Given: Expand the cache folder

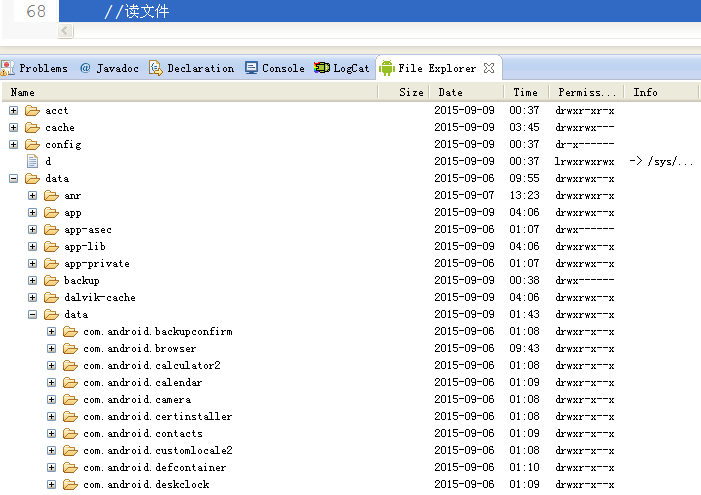Looking at the screenshot, I should pyautogui.click(x=13, y=127).
